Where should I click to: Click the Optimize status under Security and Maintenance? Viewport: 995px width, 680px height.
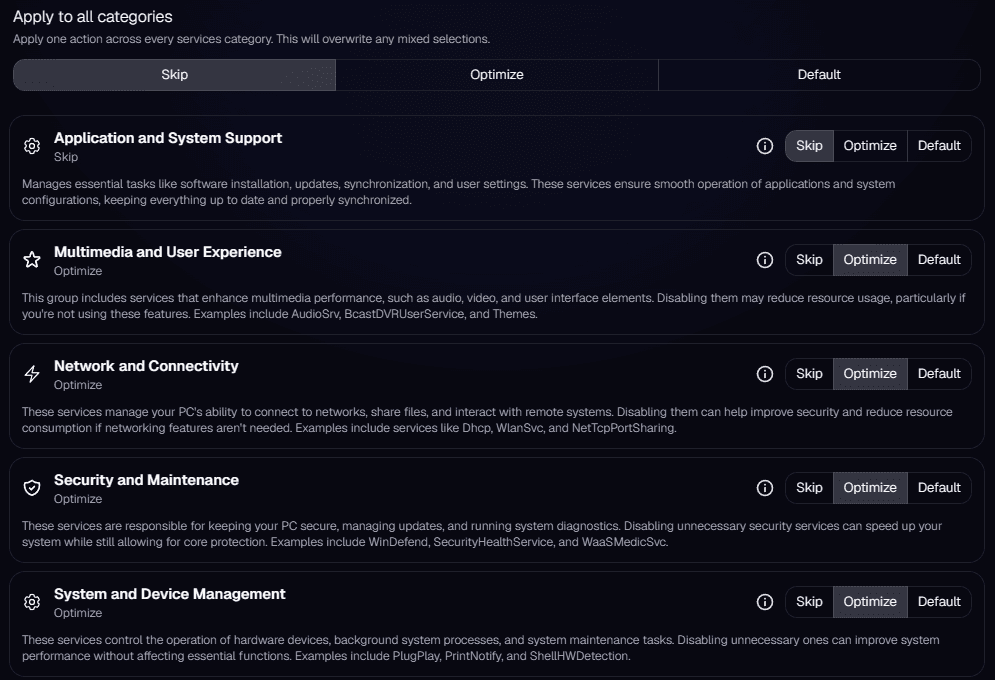pos(78,499)
